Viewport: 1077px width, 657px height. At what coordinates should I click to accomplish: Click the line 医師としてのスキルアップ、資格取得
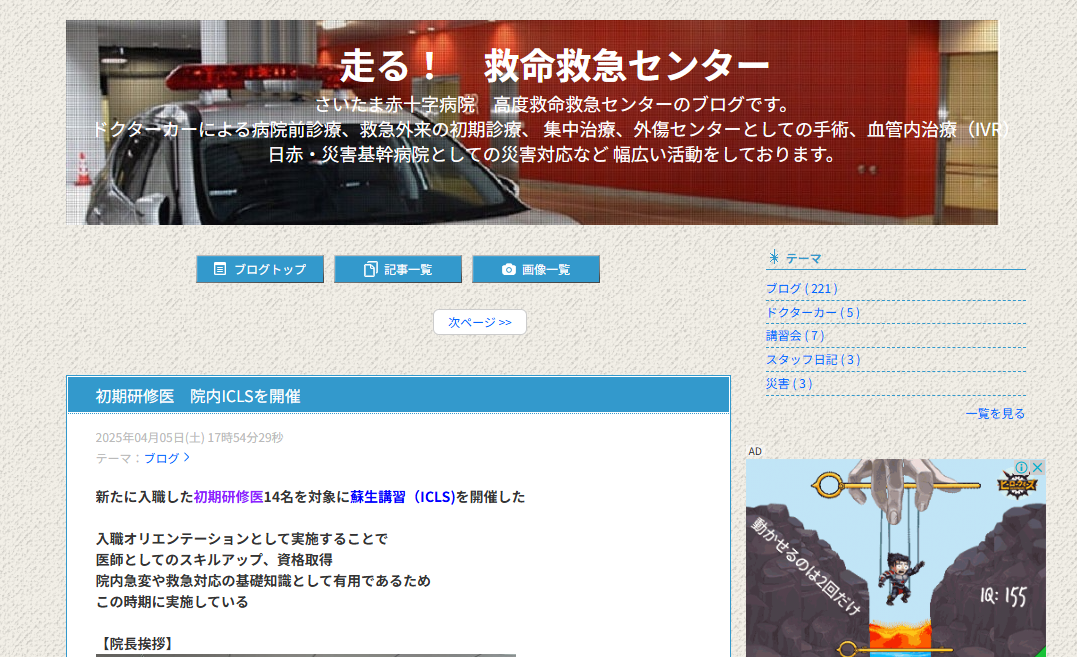[x=214, y=560]
